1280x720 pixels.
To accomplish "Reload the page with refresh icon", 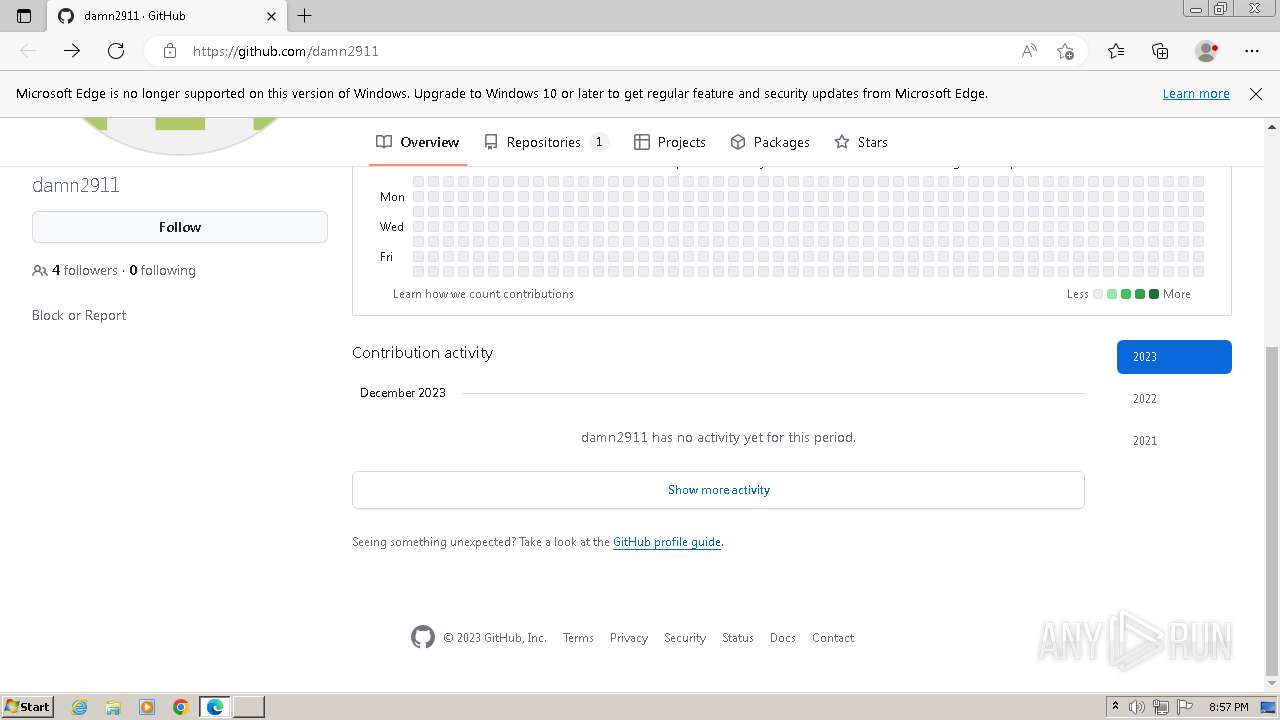I will tap(116, 51).
